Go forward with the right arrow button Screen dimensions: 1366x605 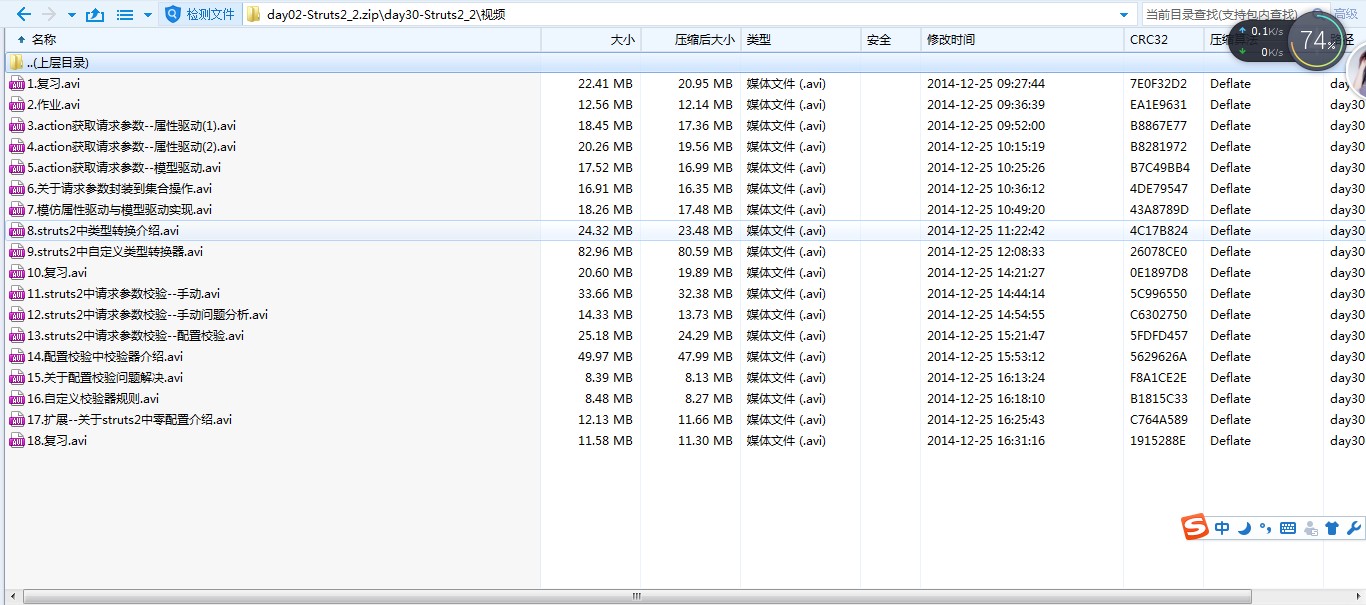pyautogui.click(x=48, y=15)
